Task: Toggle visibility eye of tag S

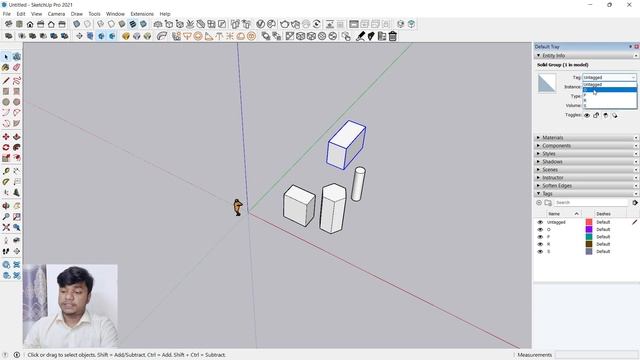Action: (540, 252)
